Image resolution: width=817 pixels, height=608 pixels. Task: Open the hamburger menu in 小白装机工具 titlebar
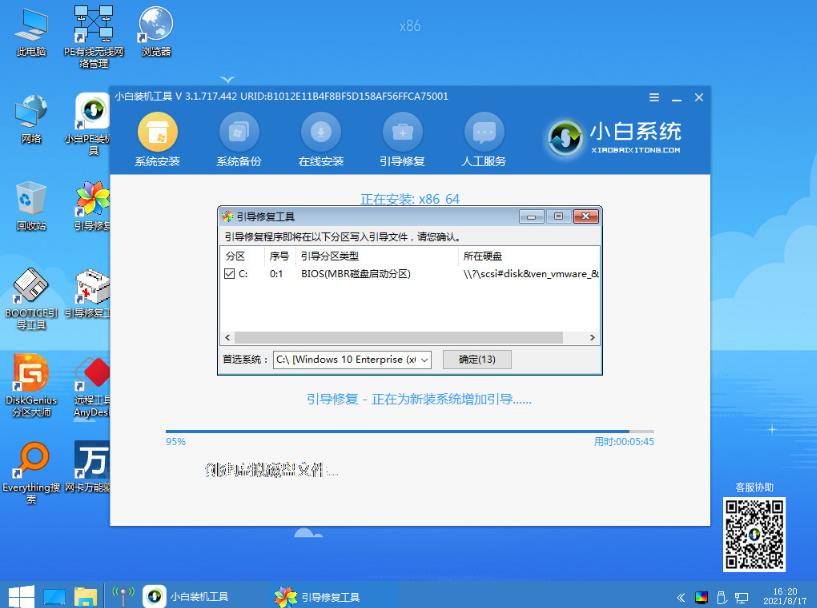654,97
